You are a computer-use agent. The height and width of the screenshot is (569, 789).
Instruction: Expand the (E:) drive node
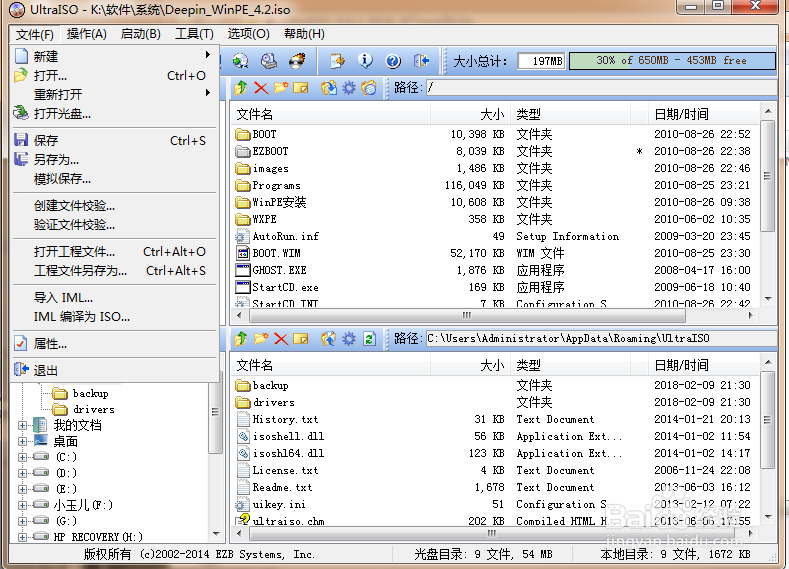(x=22, y=489)
